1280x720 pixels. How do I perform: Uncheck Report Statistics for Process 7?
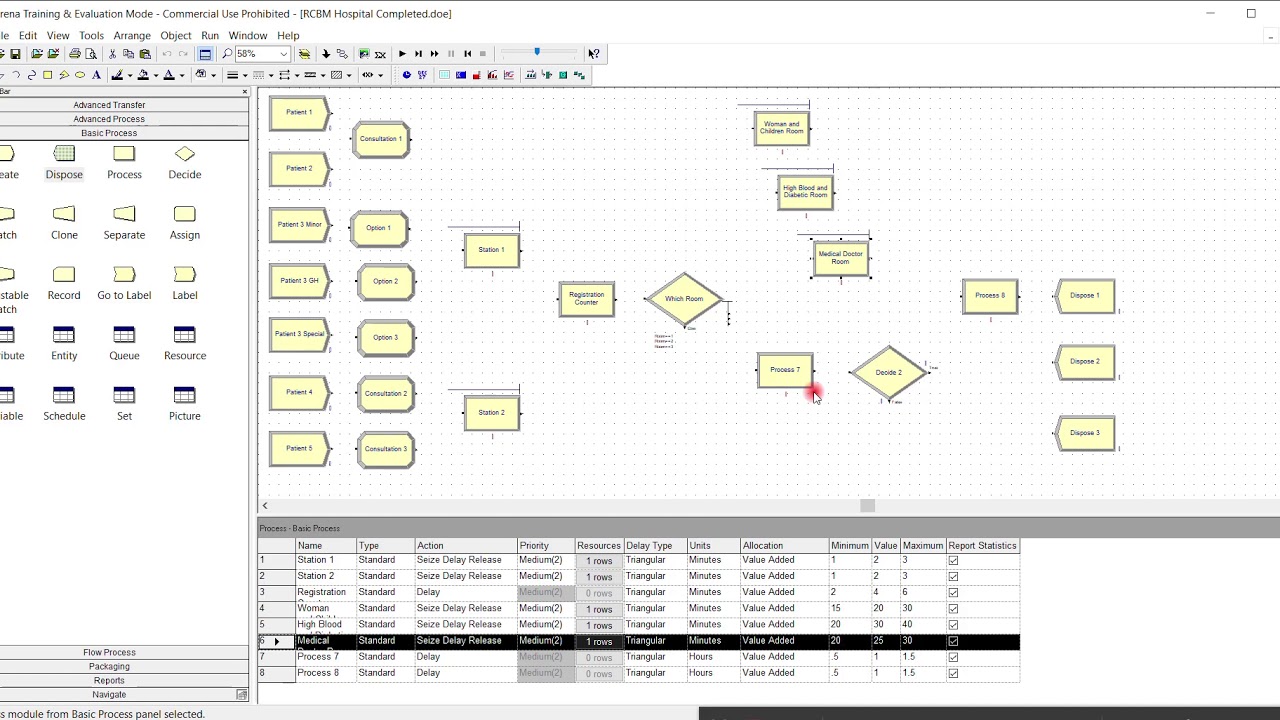pos(953,658)
